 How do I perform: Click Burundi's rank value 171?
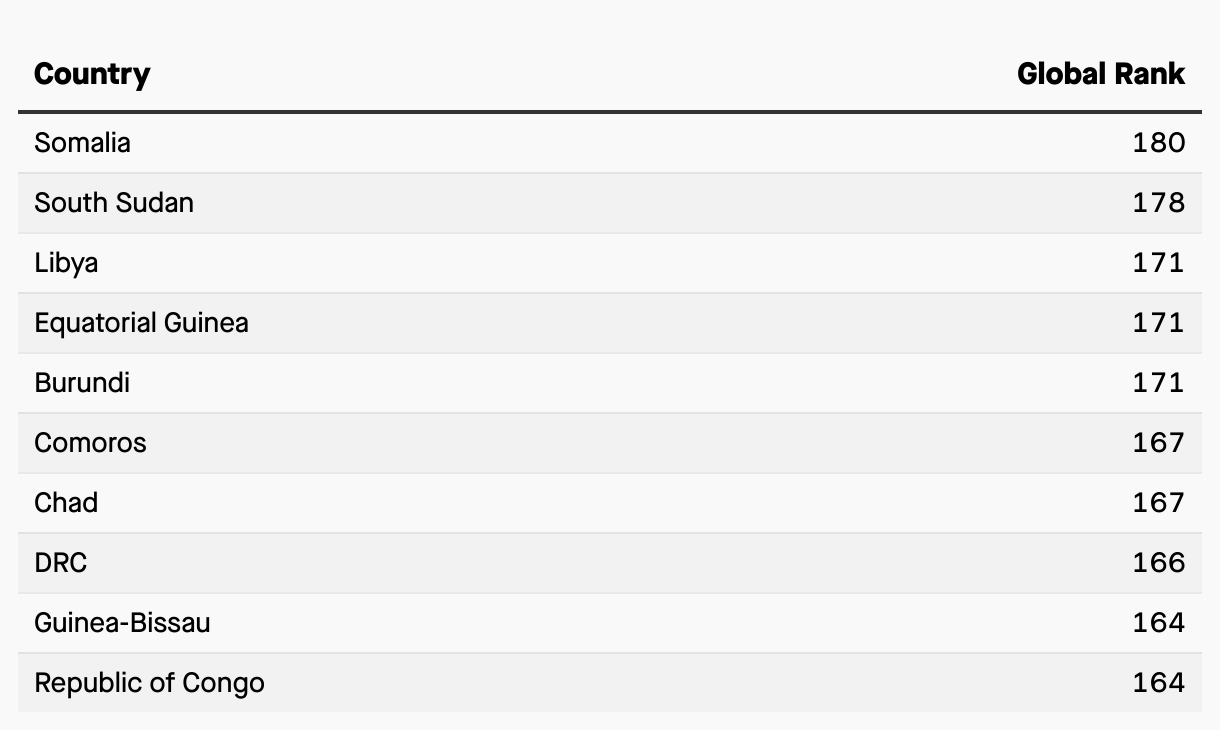point(1159,383)
